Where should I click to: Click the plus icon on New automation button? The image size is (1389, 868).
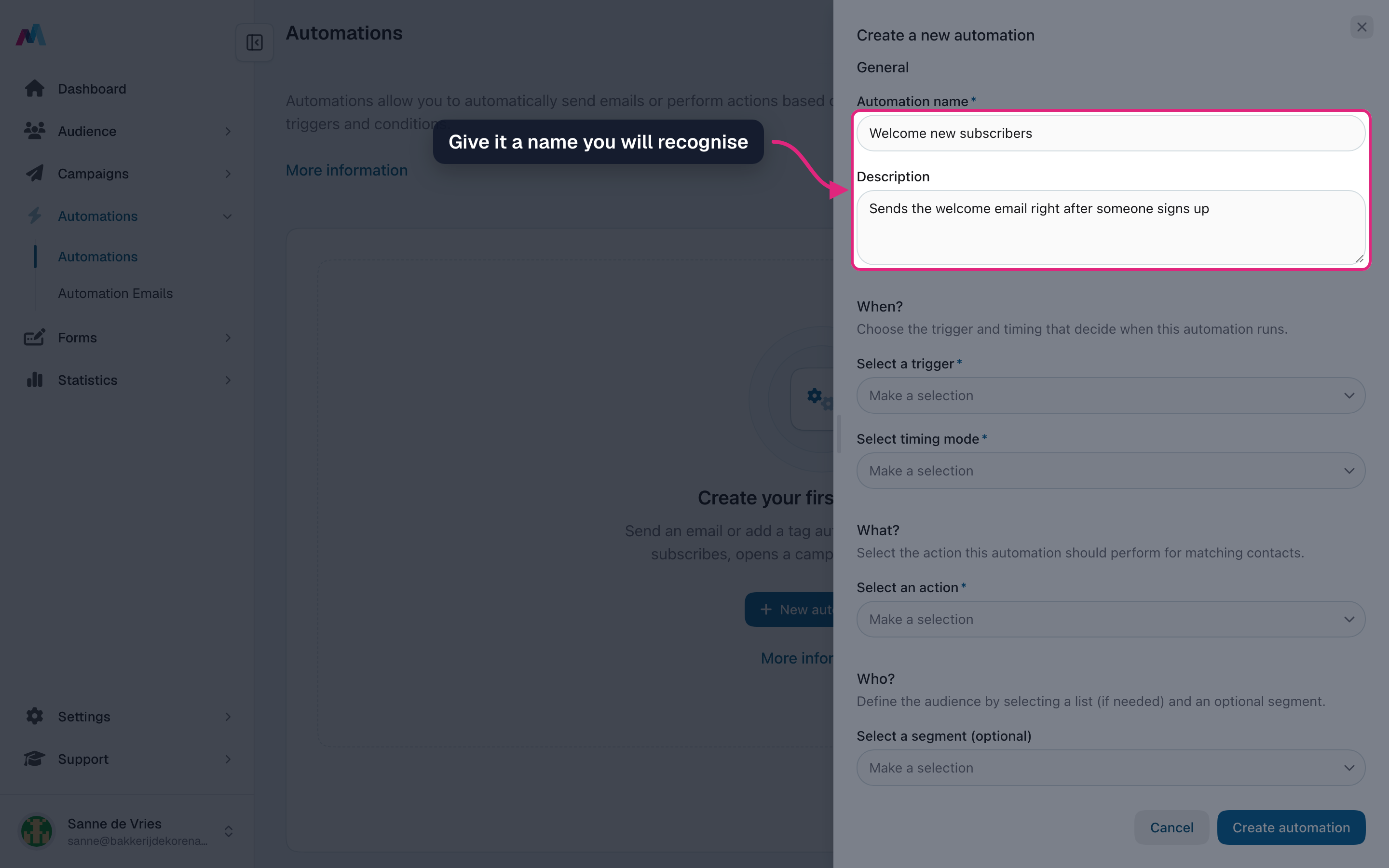766,609
